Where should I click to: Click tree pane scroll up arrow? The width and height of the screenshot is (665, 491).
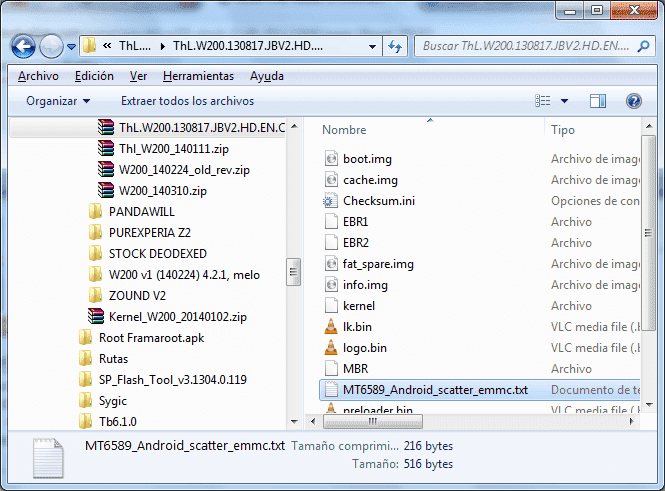point(294,127)
